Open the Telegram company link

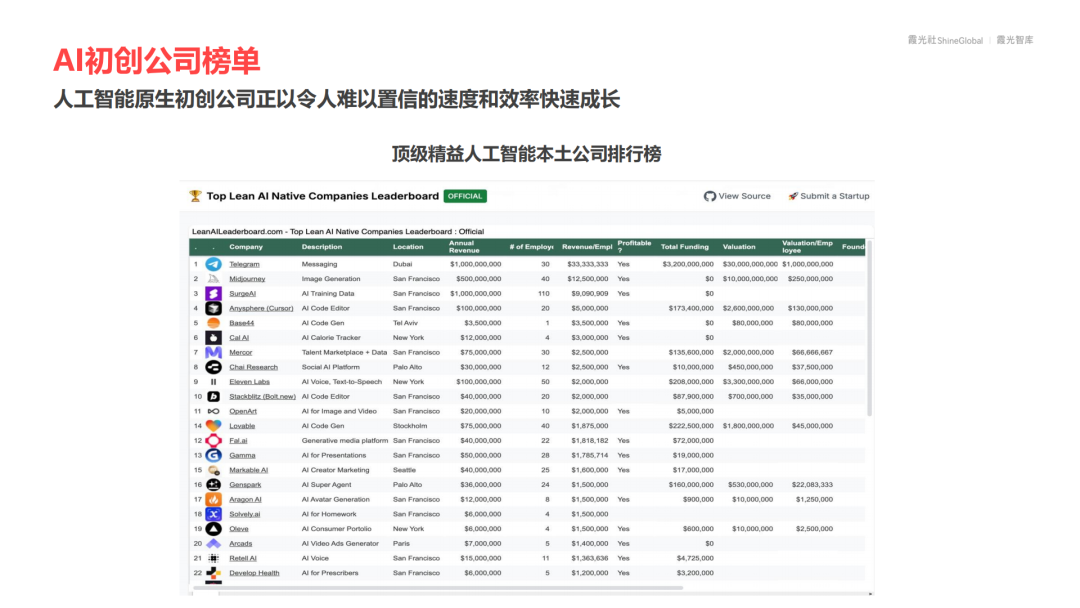[244, 264]
